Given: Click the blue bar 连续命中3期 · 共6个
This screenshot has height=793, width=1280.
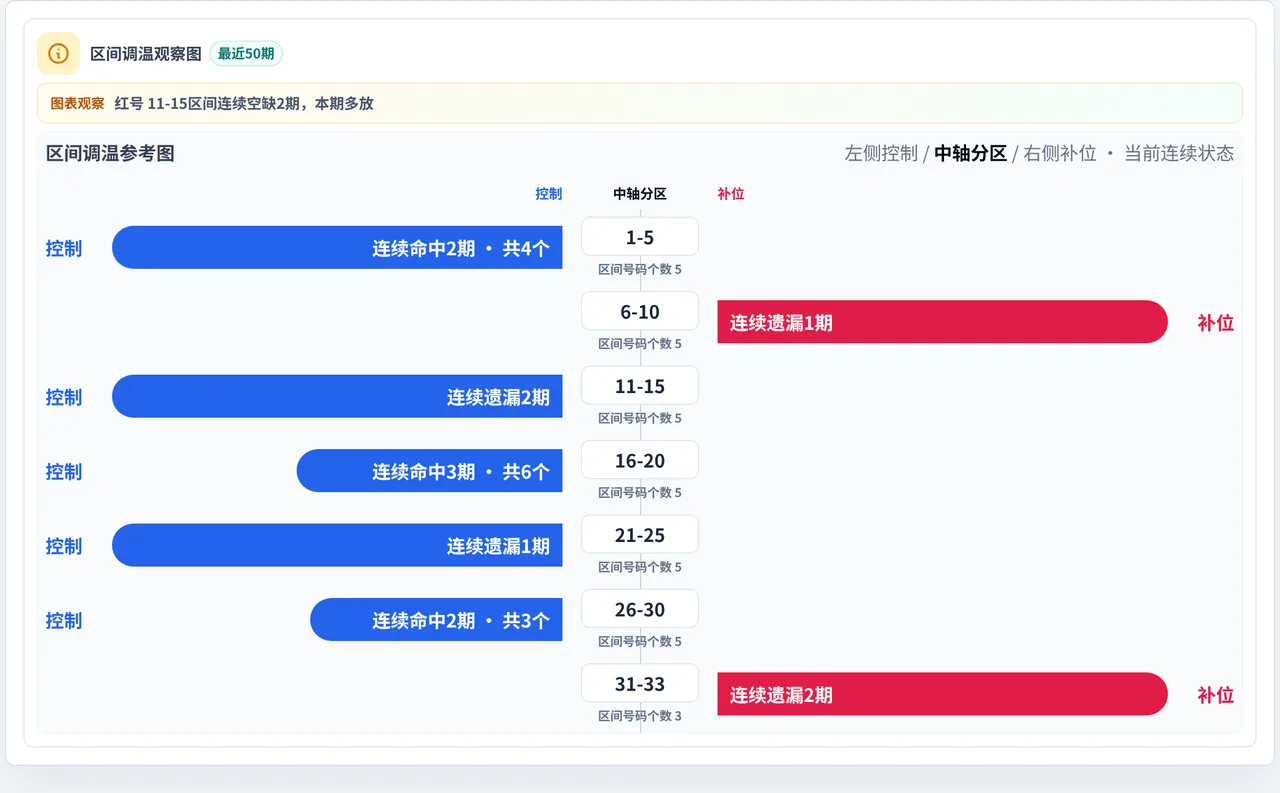Looking at the screenshot, I should click(x=430, y=471).
